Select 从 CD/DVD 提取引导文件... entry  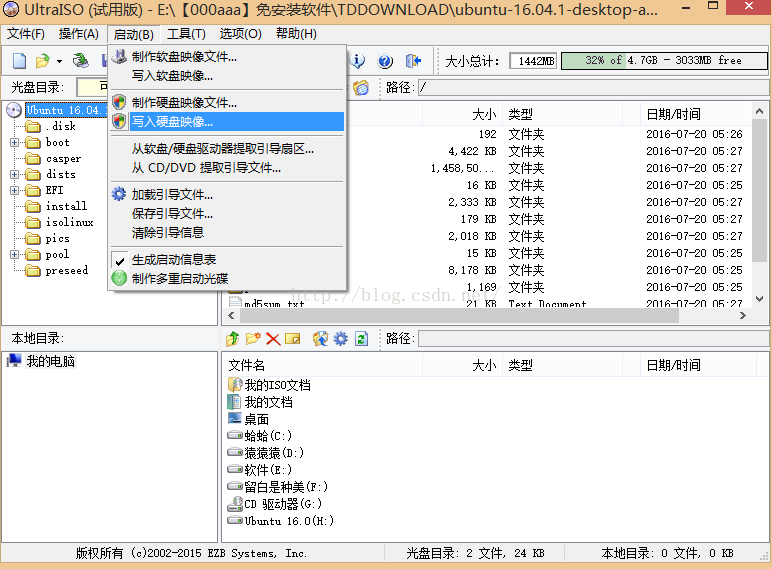(x=227, y=168)
